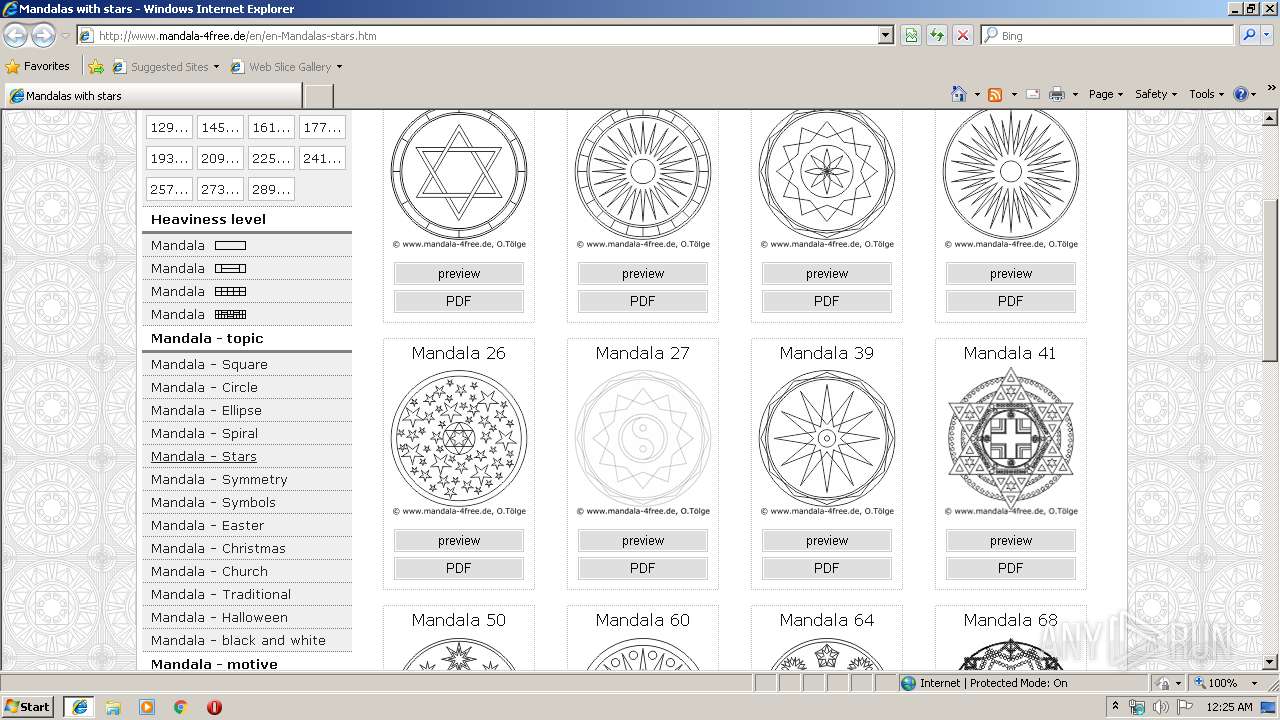The width and height of the screenshot is (1280, 720).
Task: Click the Start button
Action: point(28,707)
